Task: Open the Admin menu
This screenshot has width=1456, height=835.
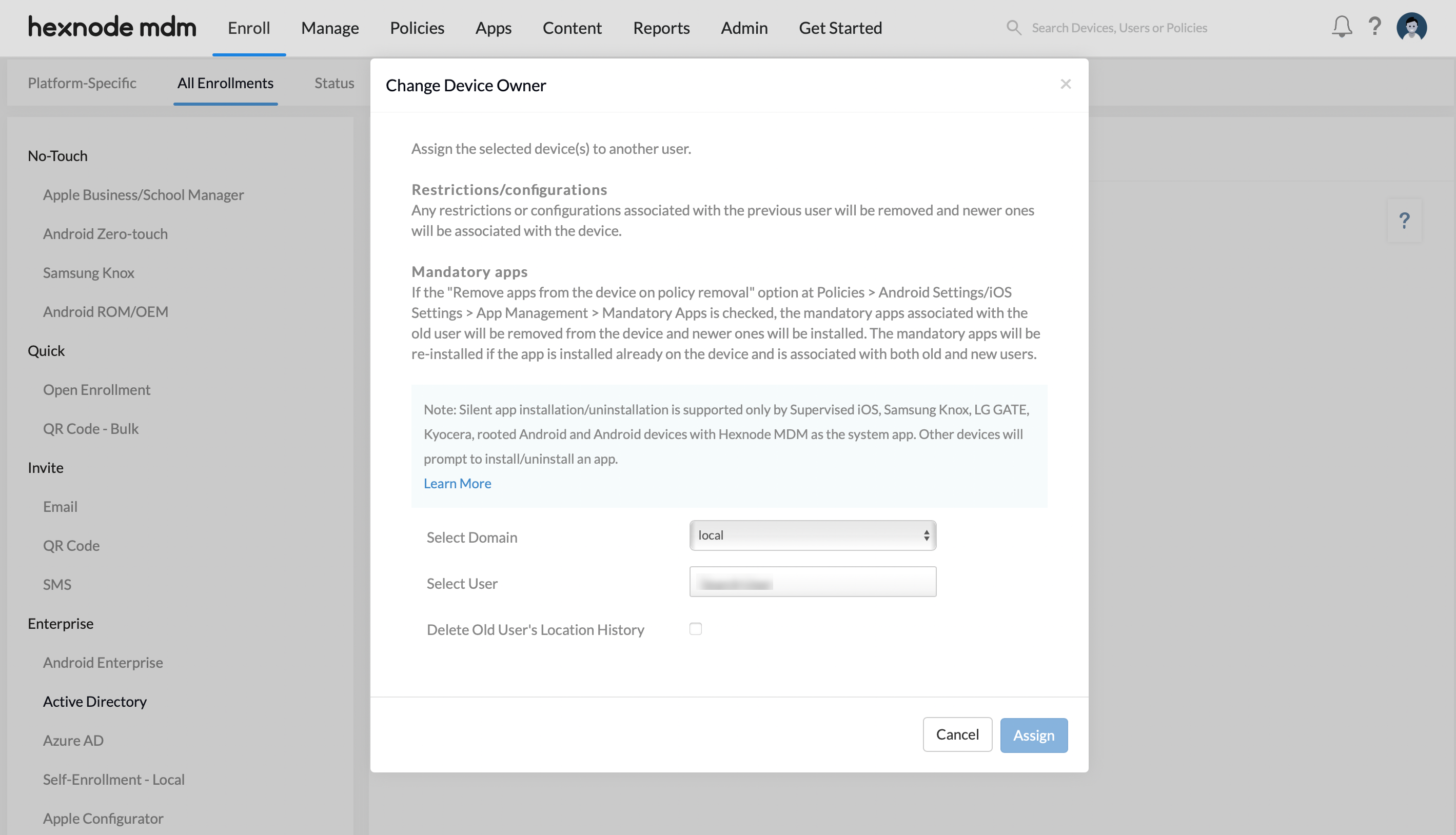Action: (744, 28)
